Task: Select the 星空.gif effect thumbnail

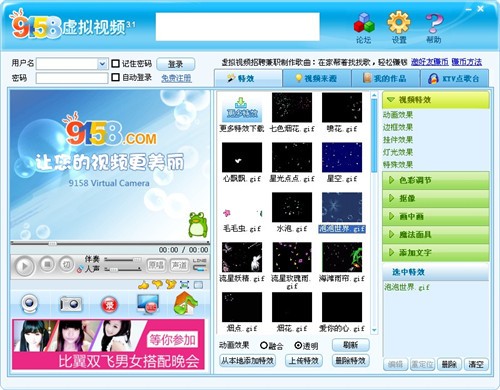Action: coord(342,157)
